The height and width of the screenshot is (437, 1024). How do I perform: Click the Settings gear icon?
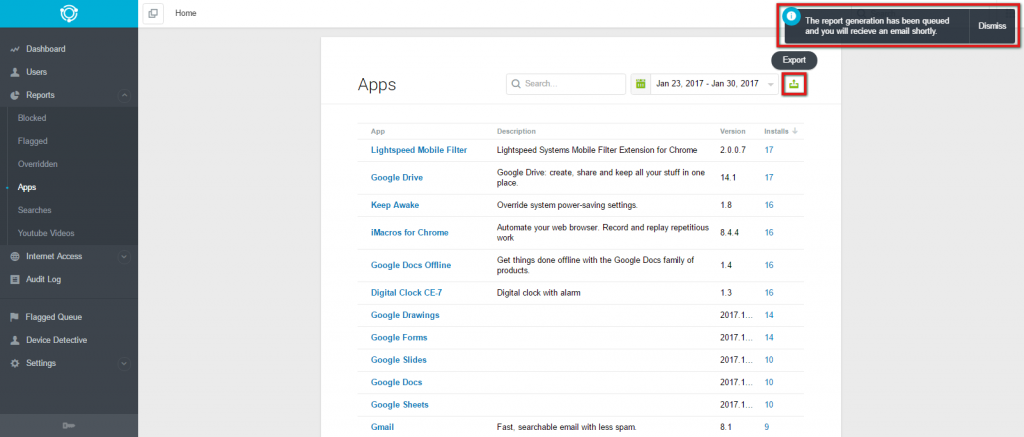point(15,363)
